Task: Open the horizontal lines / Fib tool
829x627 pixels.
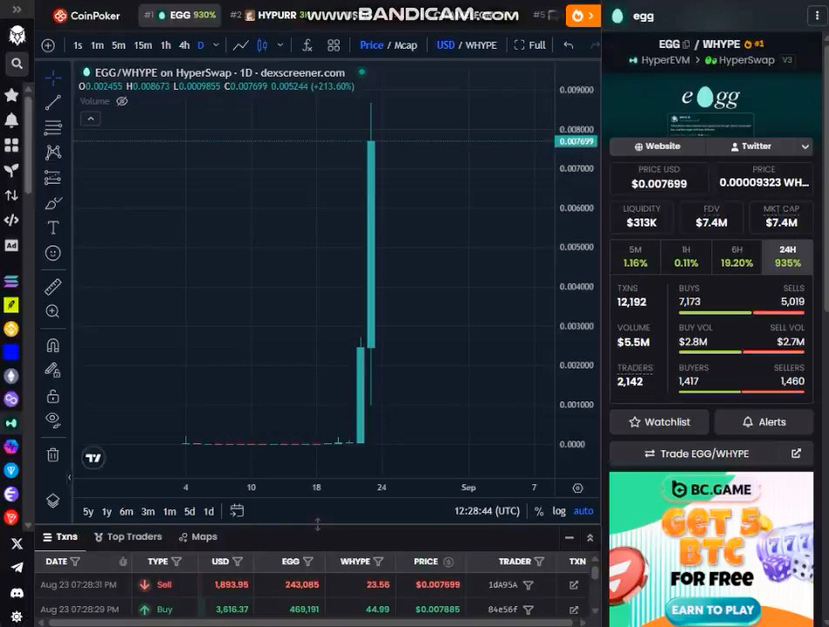Action: (x=53, y=127)
